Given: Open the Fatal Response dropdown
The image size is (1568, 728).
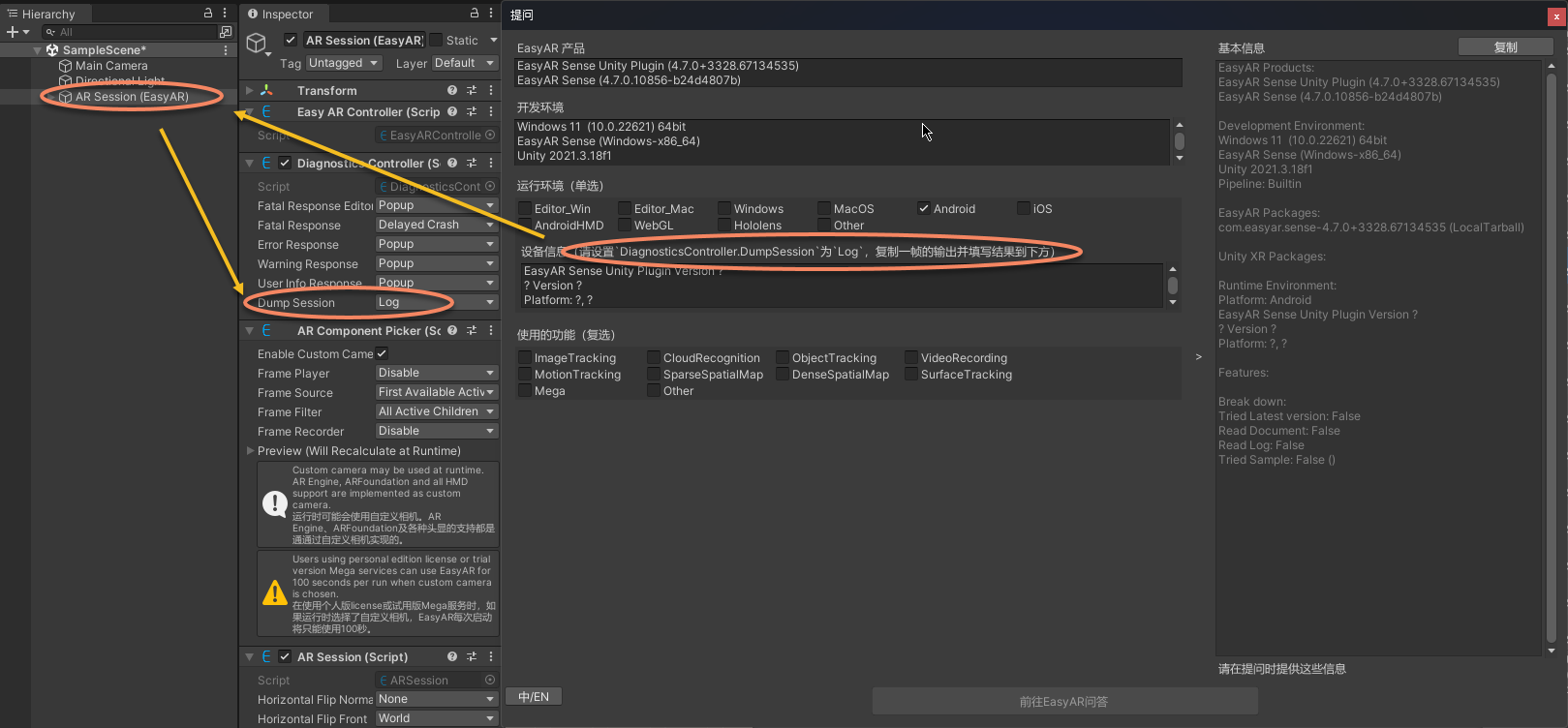Looking at the screenshot, I should [435, 225].
